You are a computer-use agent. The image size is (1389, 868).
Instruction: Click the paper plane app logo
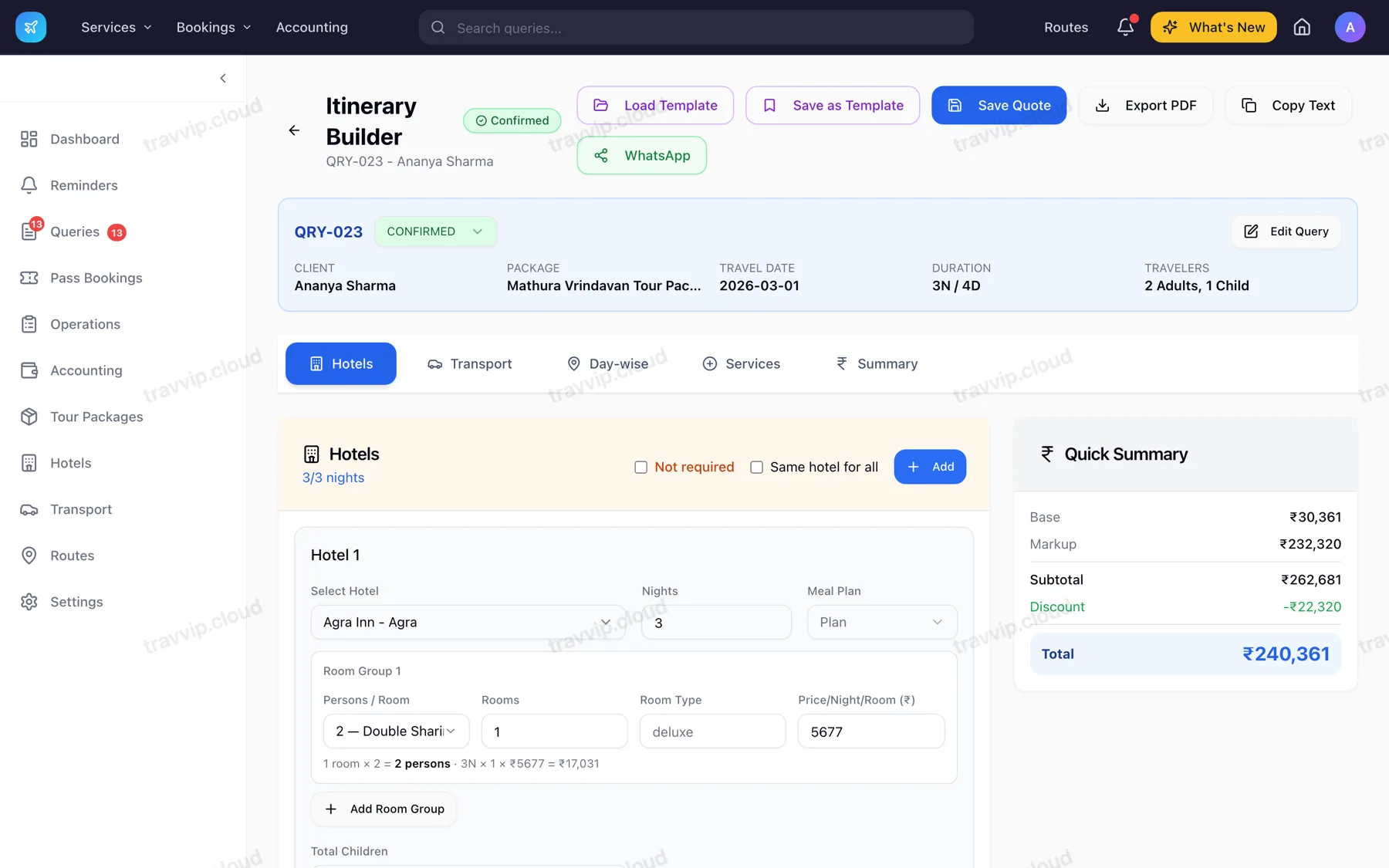pyautogui.click(x=31, y=27)
